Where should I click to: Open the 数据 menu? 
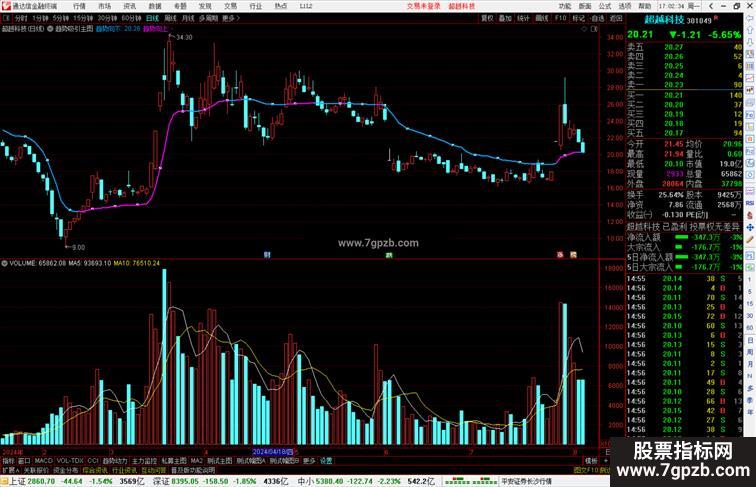(155, 6)
